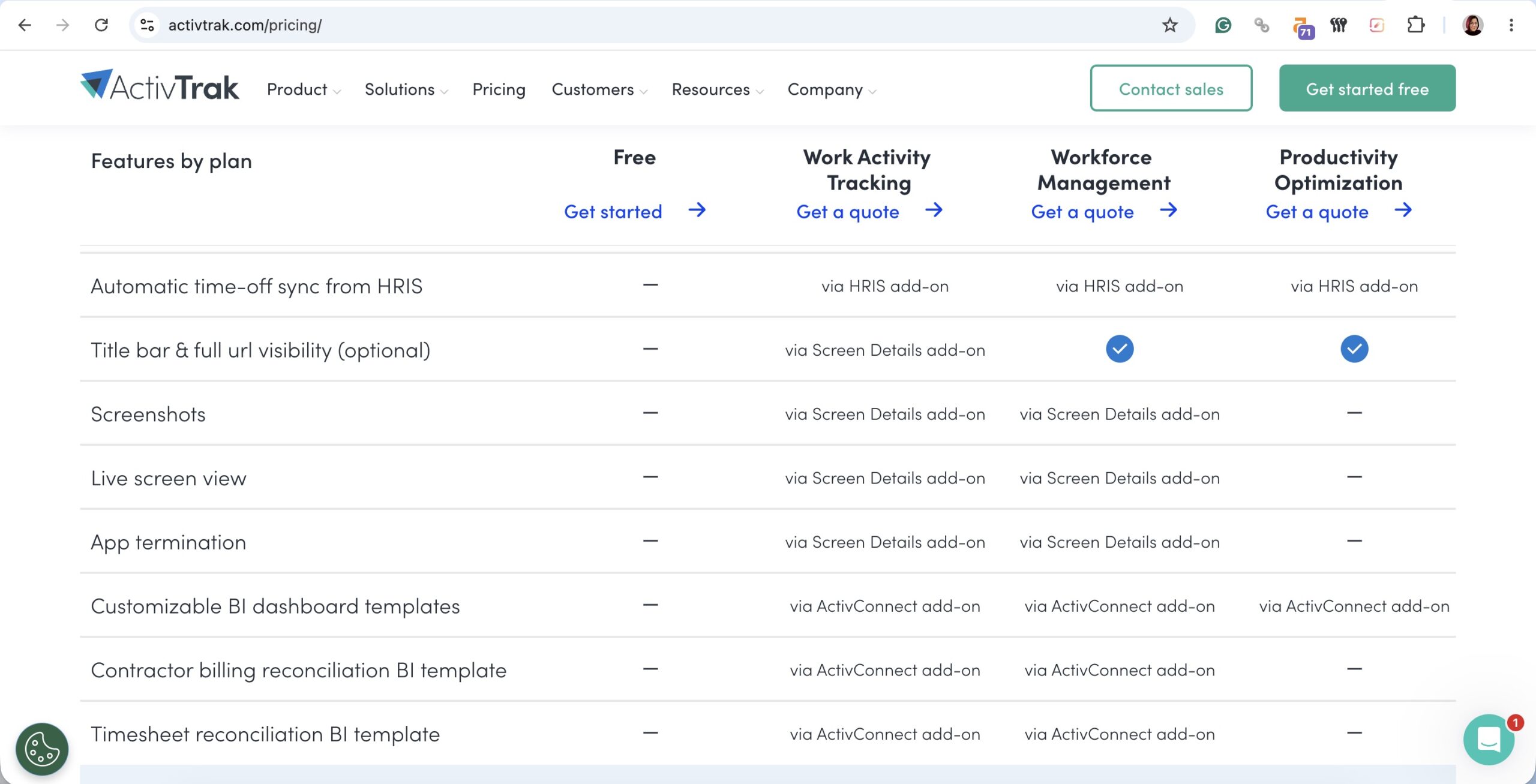Click Work Activity Tracking cell in Live screen view row
The height and width of the screenshot is (784, 1536).
885,478
